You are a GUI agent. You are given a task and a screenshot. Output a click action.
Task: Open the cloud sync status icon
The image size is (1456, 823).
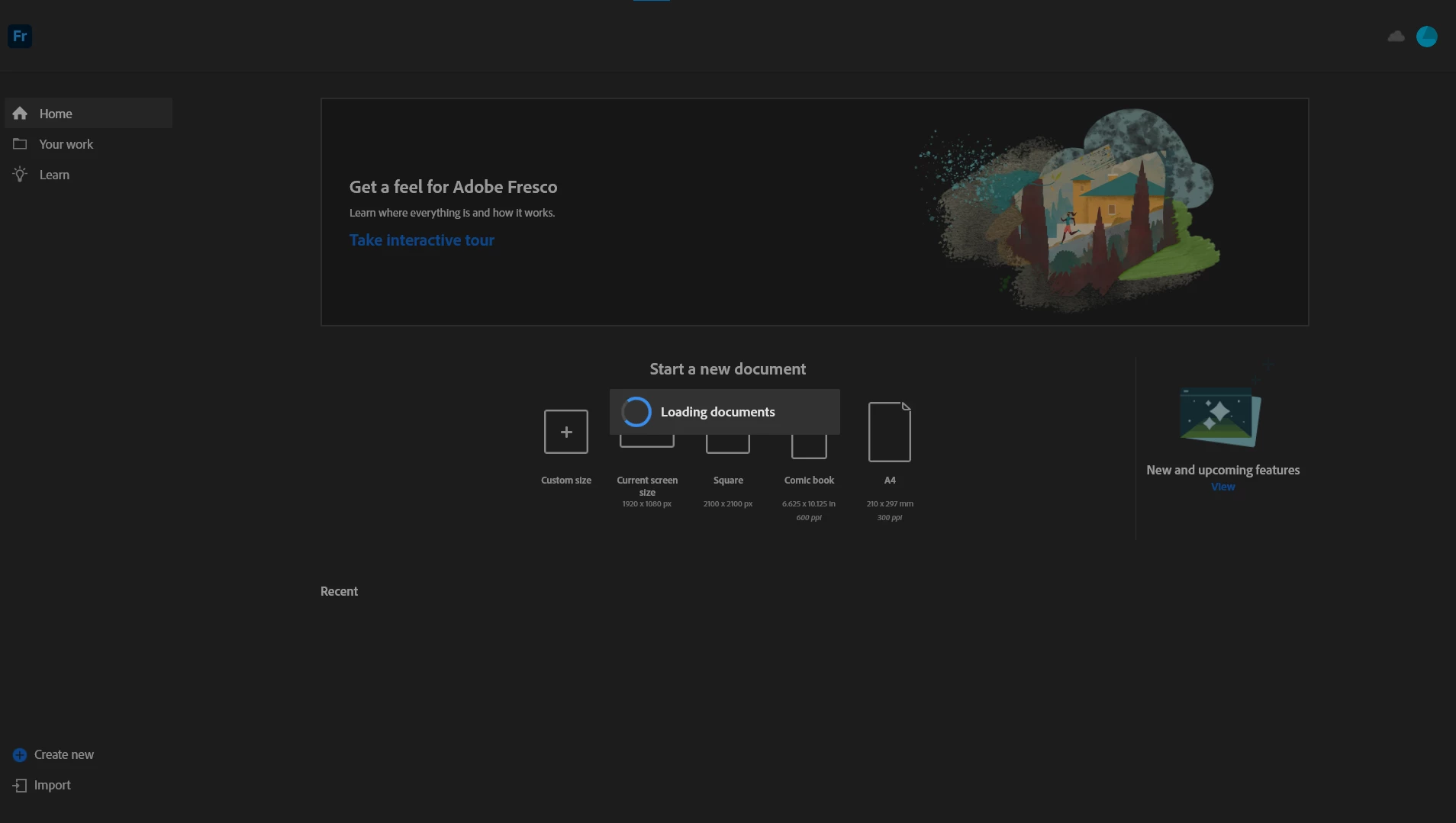tap(1396, 36)
